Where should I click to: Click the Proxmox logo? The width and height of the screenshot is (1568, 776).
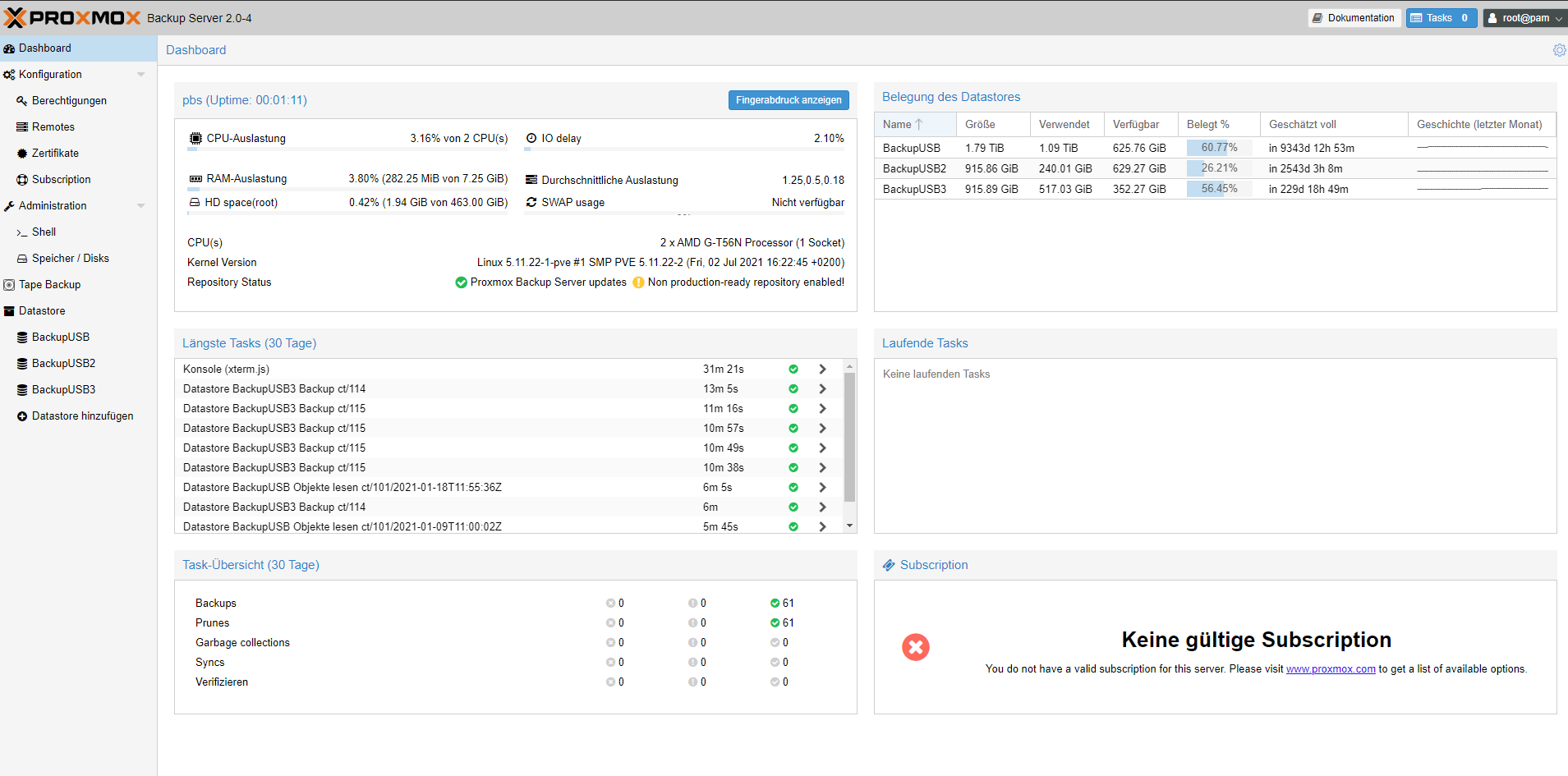pyautogui.click(x=72, y=17)
